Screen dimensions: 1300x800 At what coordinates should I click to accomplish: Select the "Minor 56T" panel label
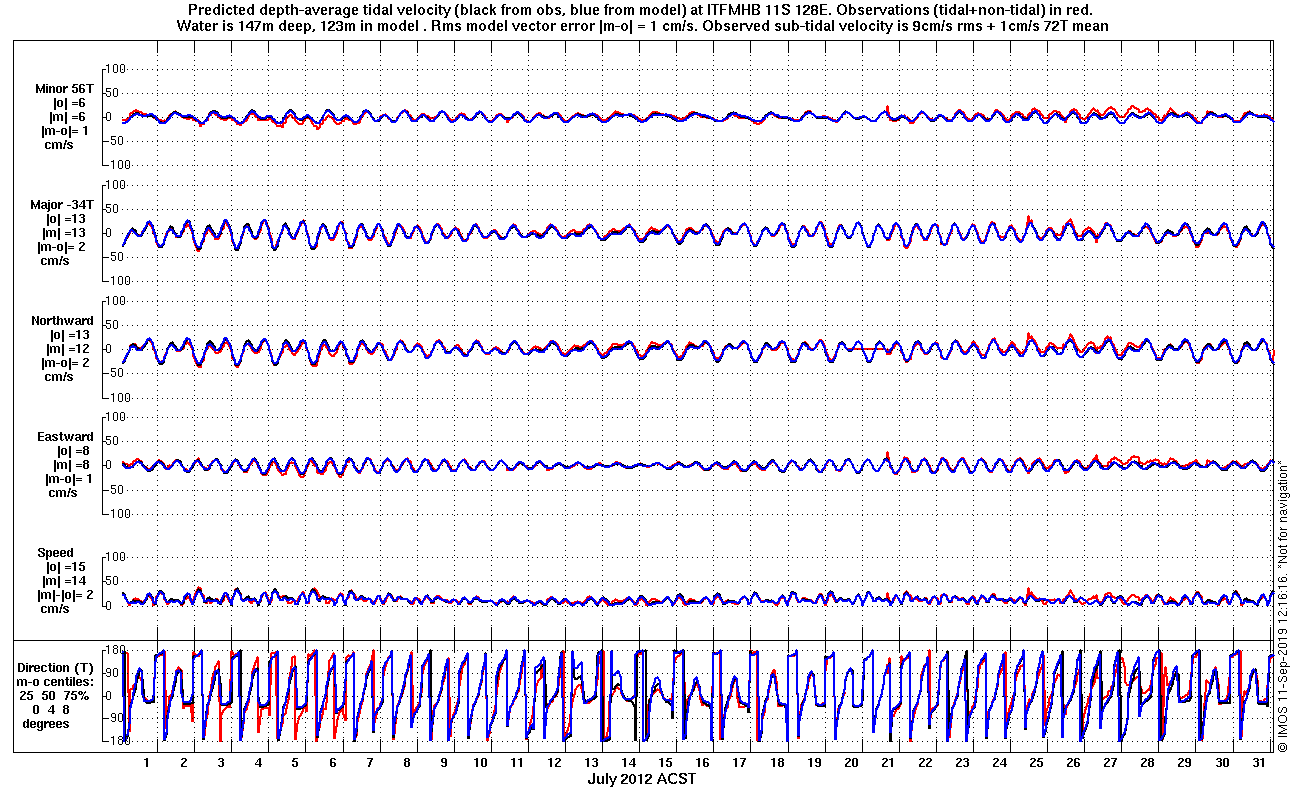[63, 88]
